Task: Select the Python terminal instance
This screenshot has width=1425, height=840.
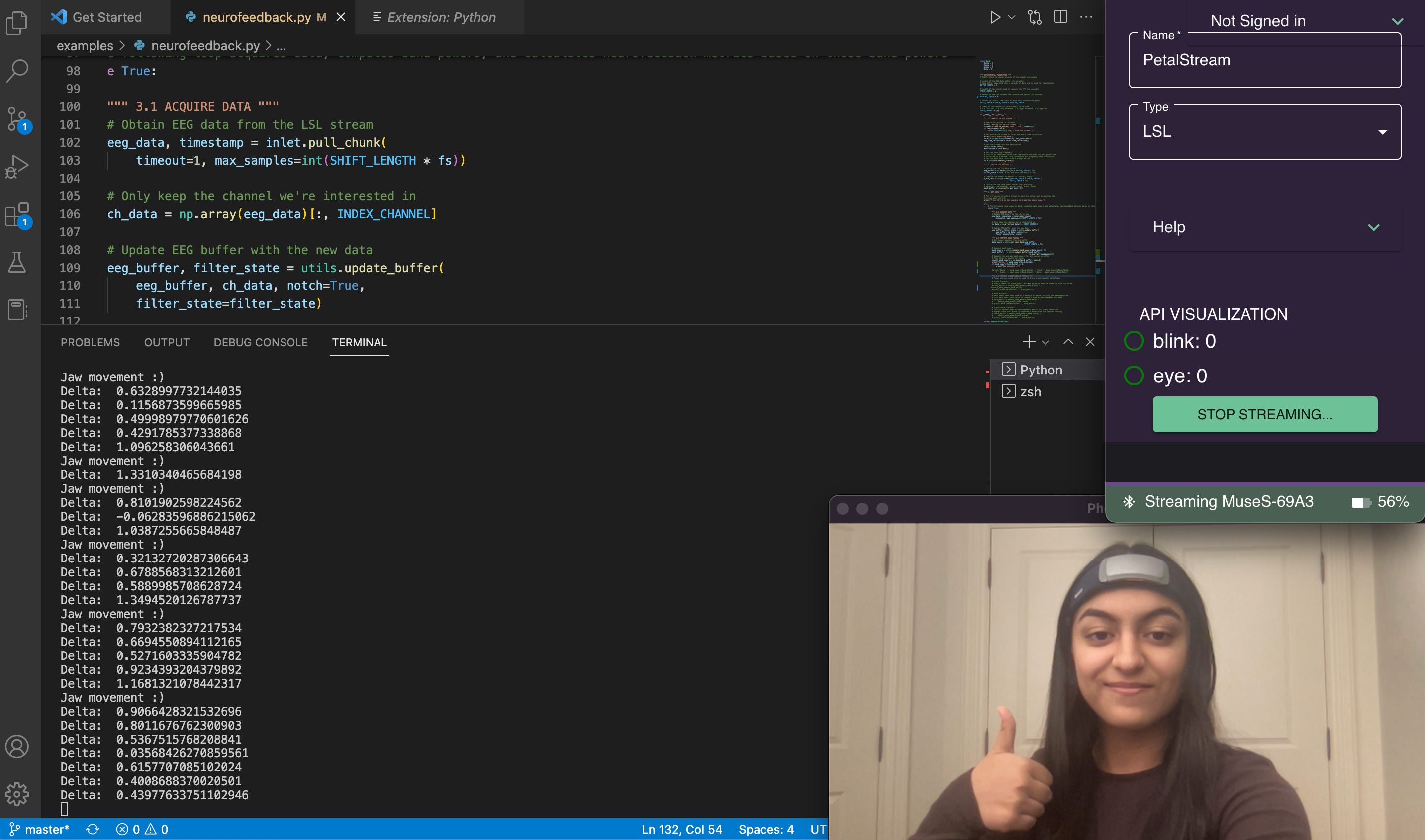Action: (x=1047, y=370)
